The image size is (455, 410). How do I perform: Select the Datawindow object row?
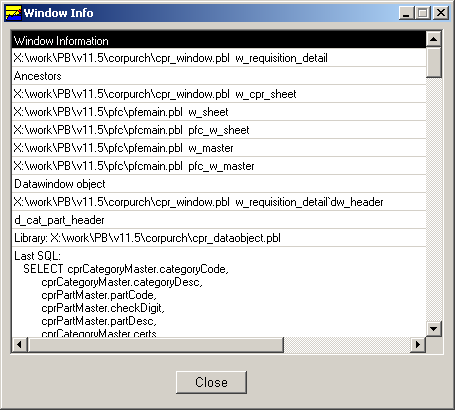219,184
